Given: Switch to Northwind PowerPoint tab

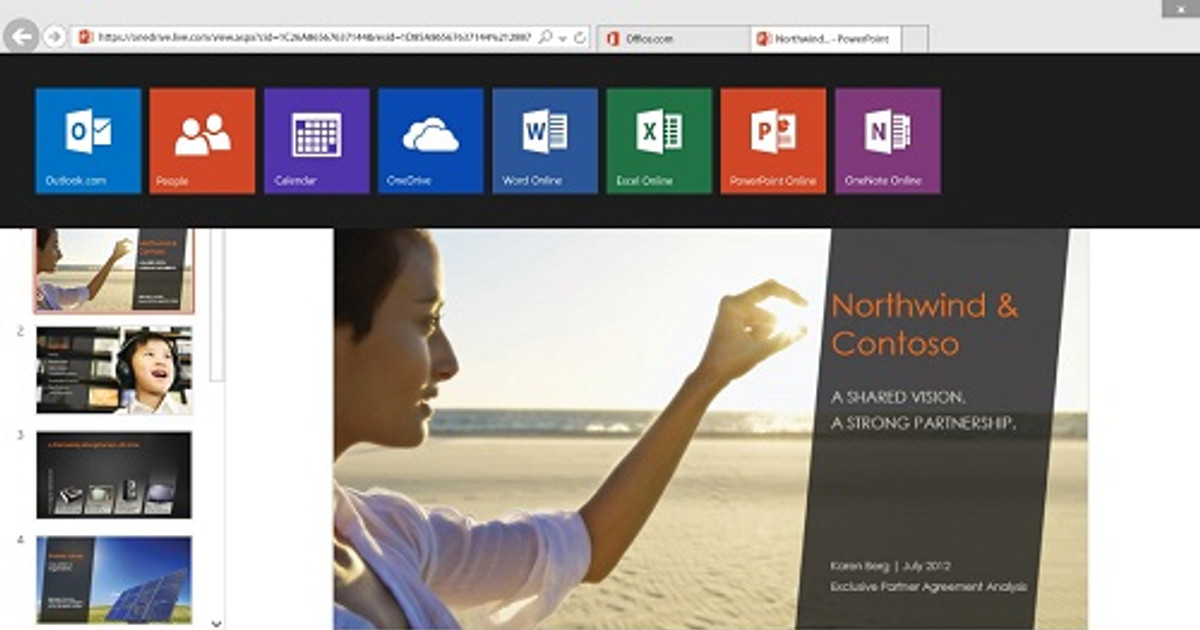Looking at the screenshot, I should pos(826,39).
